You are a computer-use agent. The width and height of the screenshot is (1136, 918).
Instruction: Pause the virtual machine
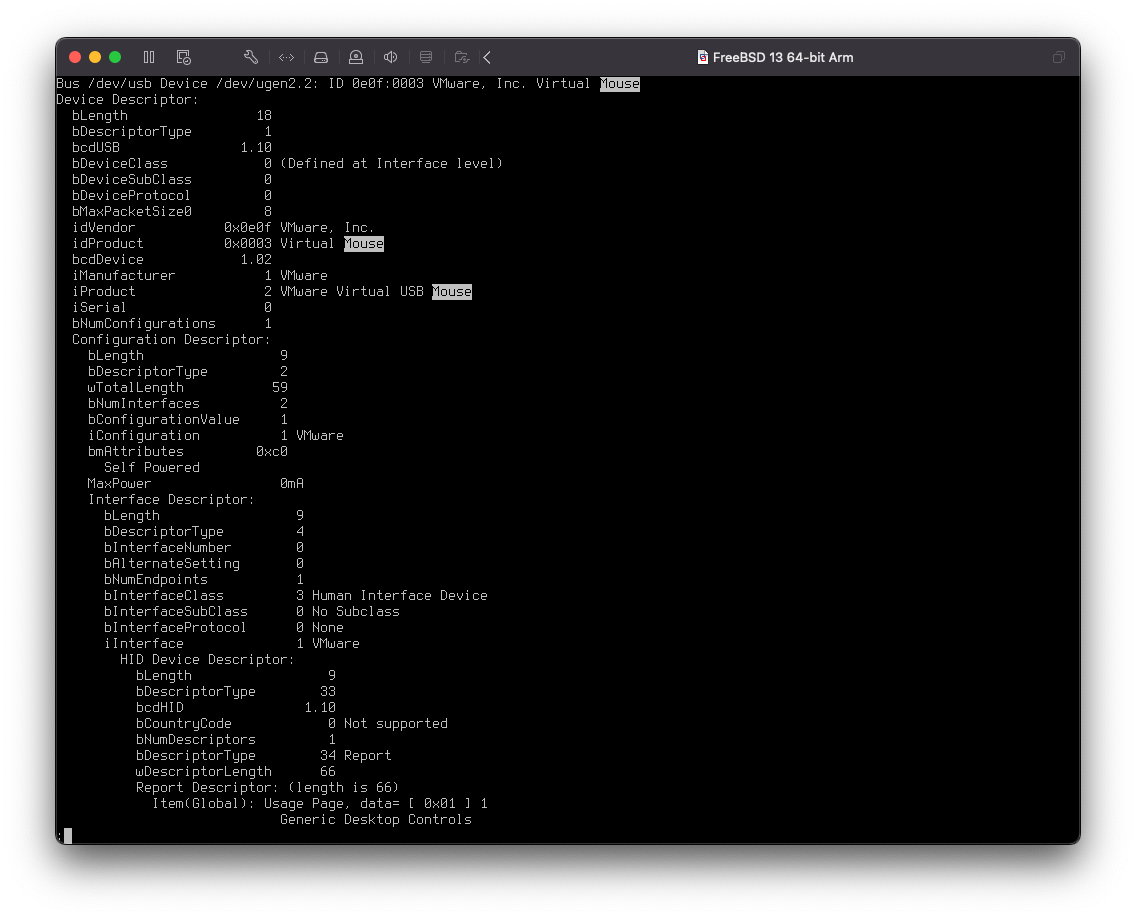coord(149,57)
